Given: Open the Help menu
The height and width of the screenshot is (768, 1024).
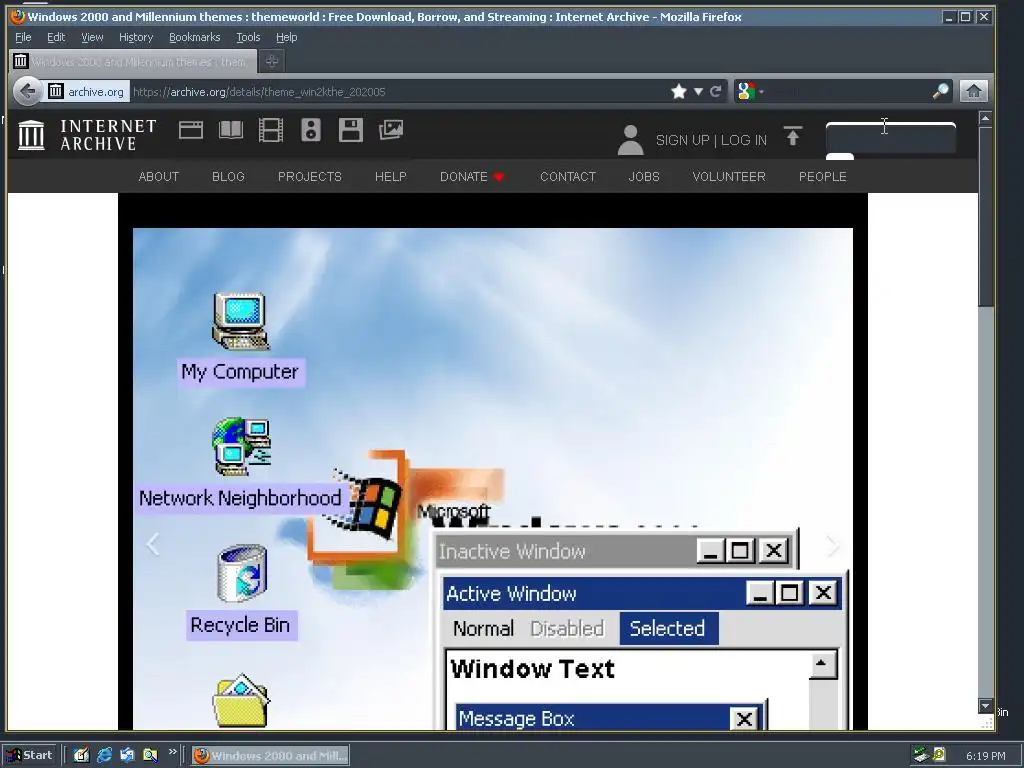Looking at the screenshot, I should [286, 37].
